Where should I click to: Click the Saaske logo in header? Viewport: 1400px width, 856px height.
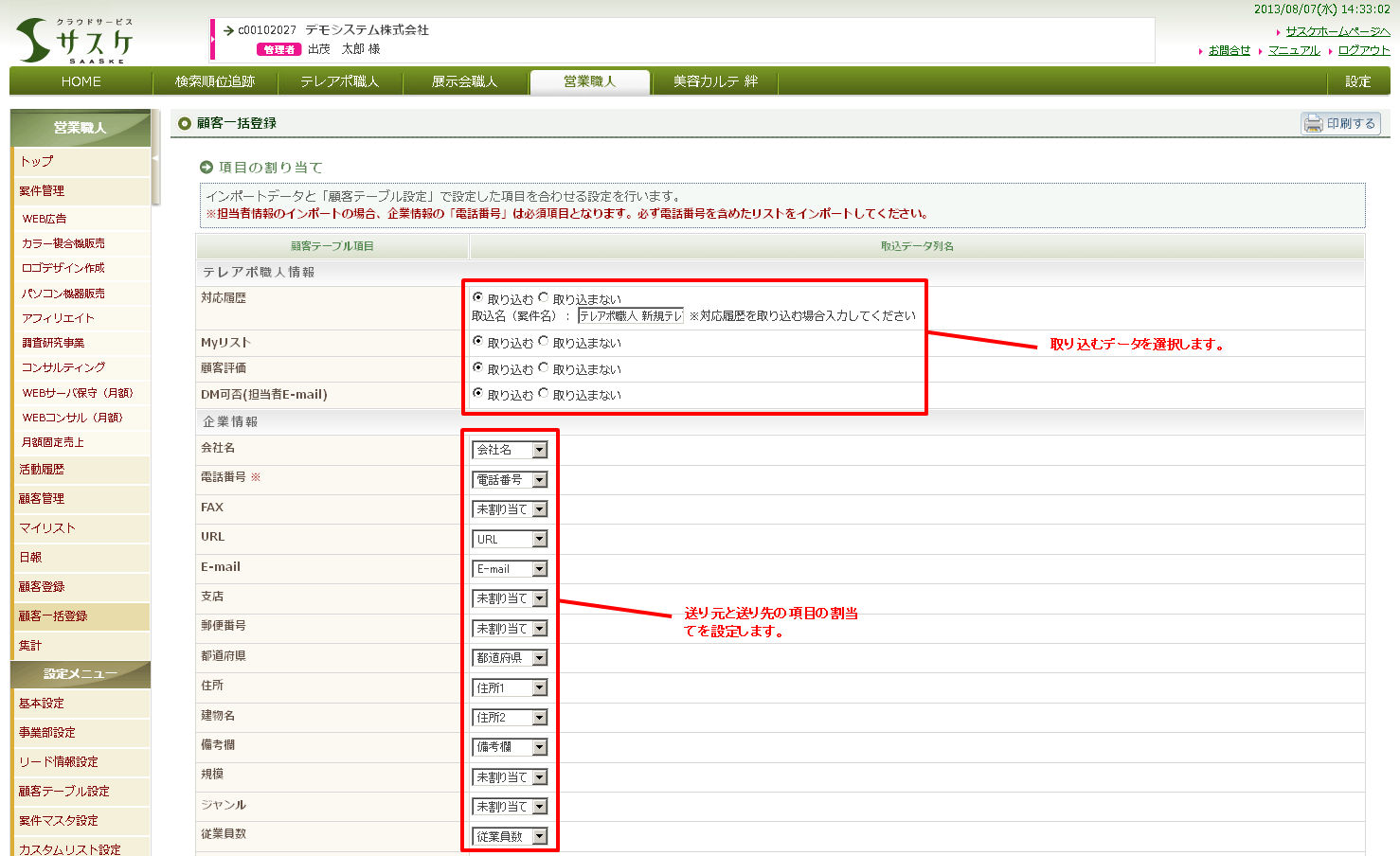click(74, 41)
